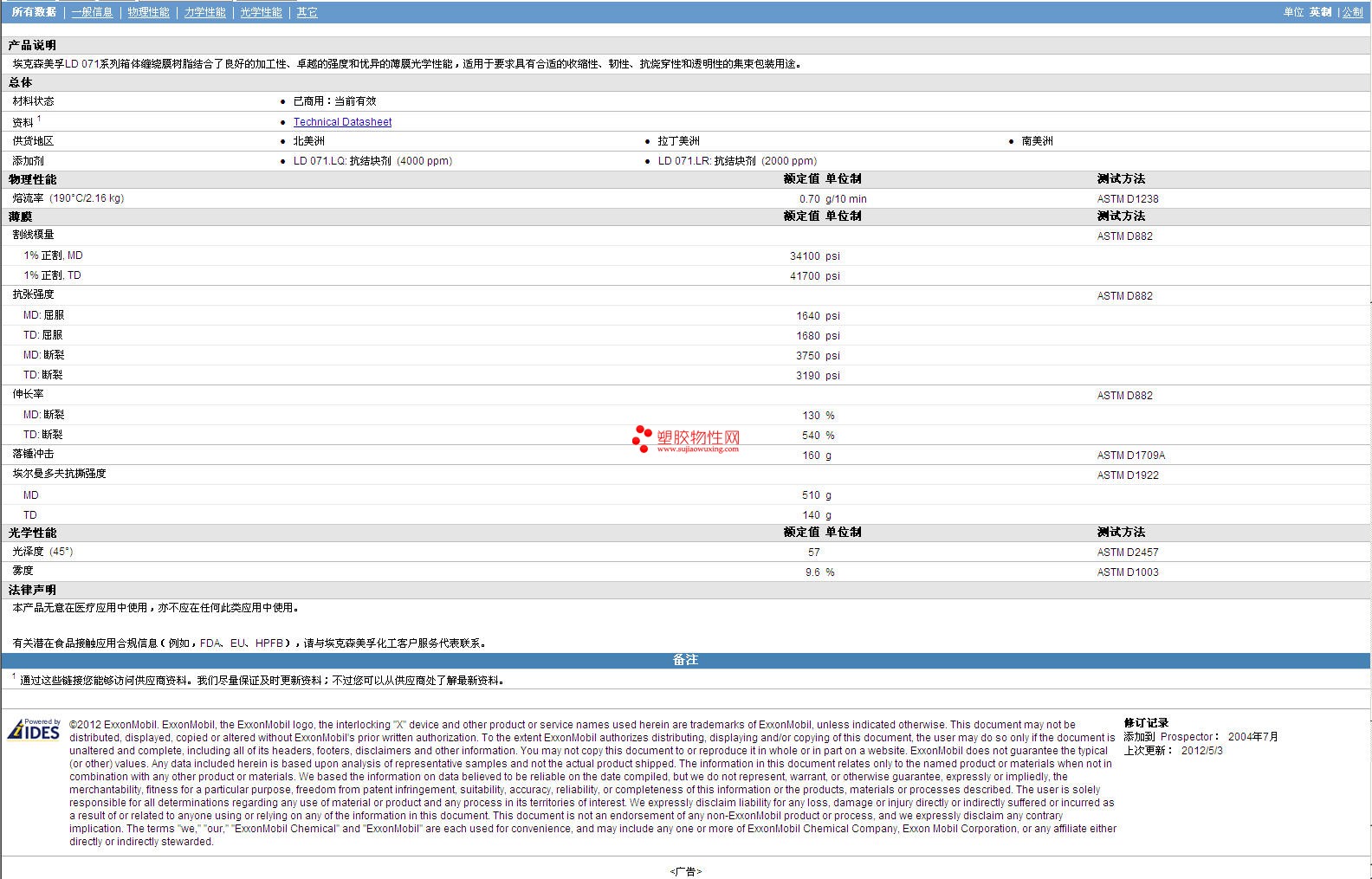Click the 割线模量 row label

[33, 235]
